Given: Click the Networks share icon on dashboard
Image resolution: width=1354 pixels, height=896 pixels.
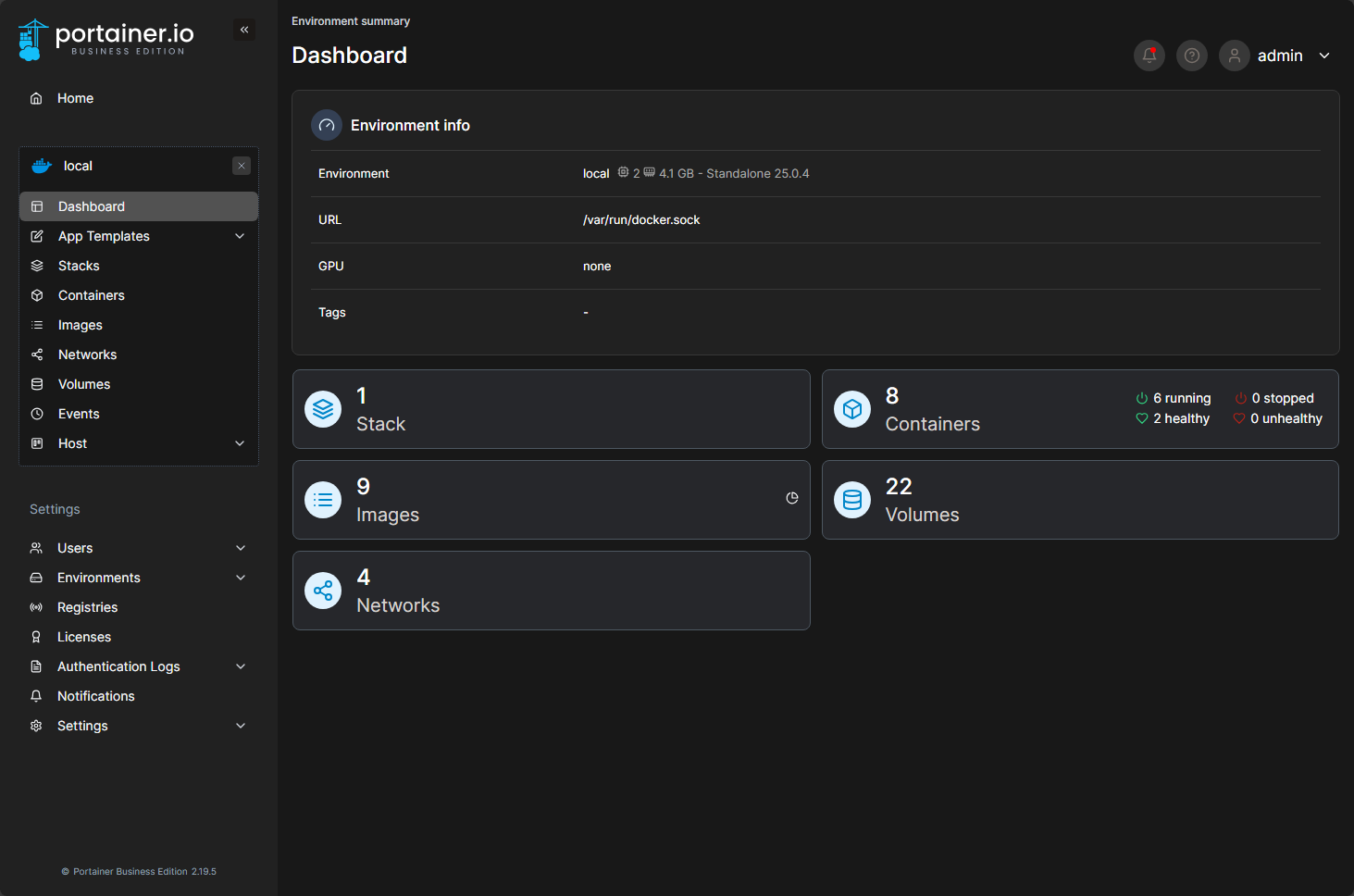Looking at the screenshot, I should pos(323,591).
